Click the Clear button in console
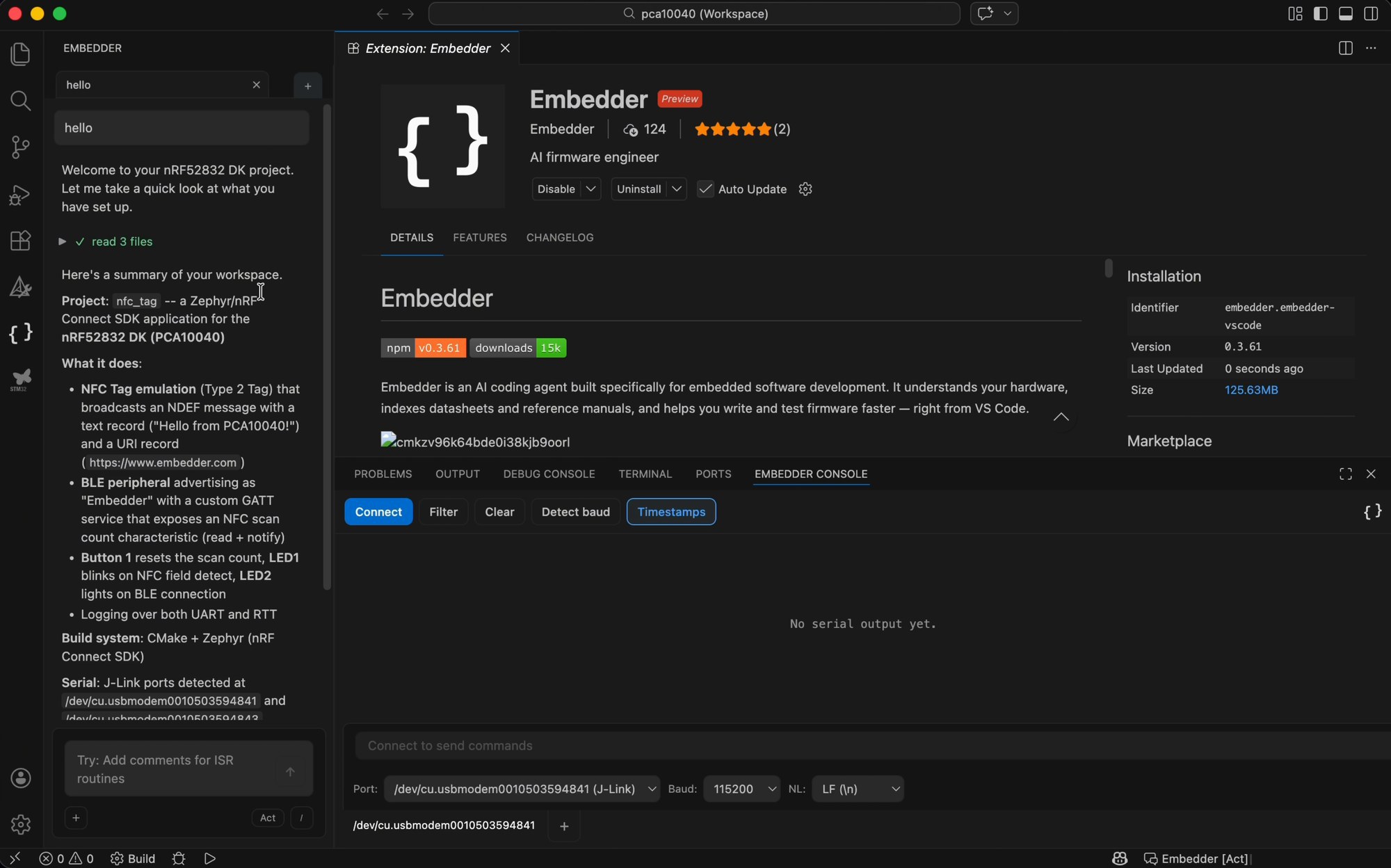The image size is (1391, 868). coord(499,512)
